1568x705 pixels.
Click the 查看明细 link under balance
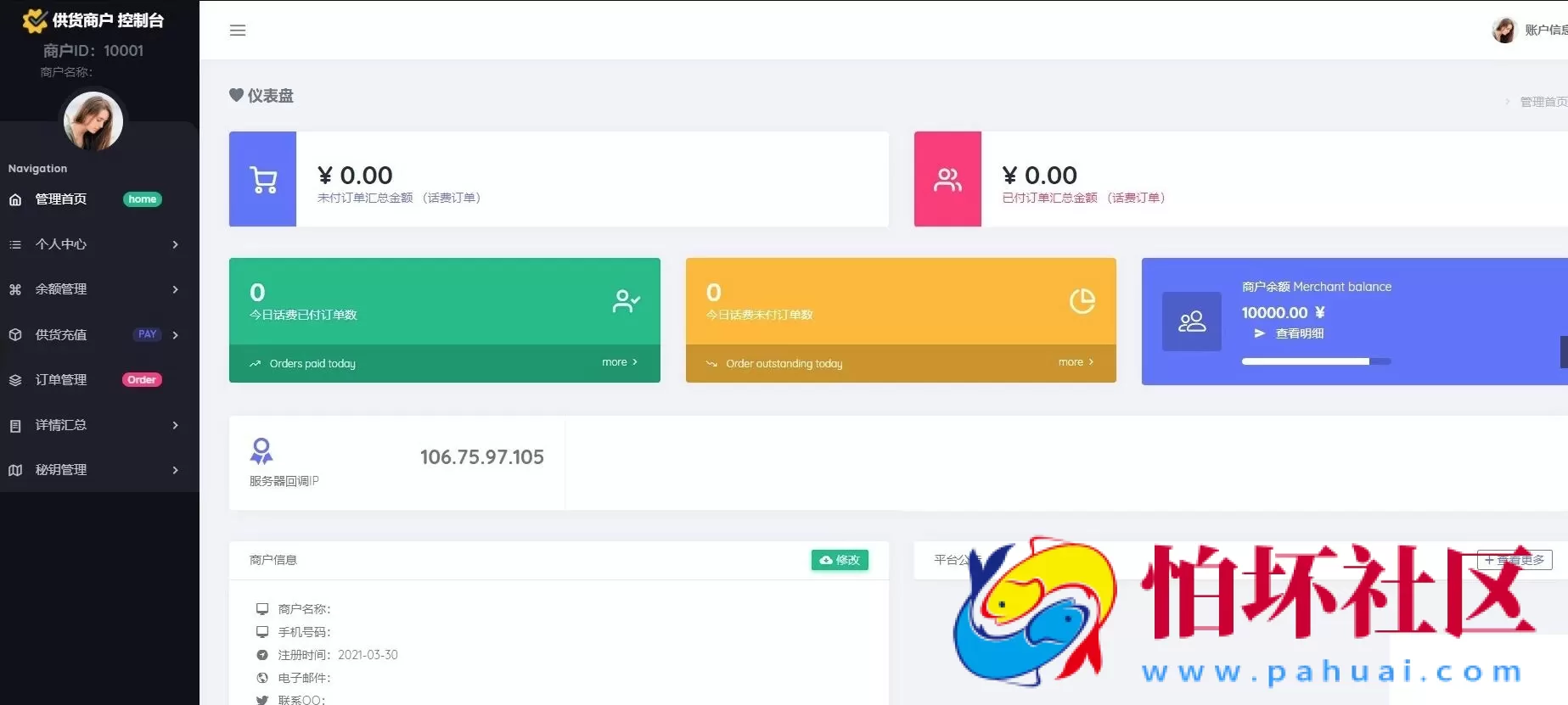pyautogui.click(x=1299, y=333)
